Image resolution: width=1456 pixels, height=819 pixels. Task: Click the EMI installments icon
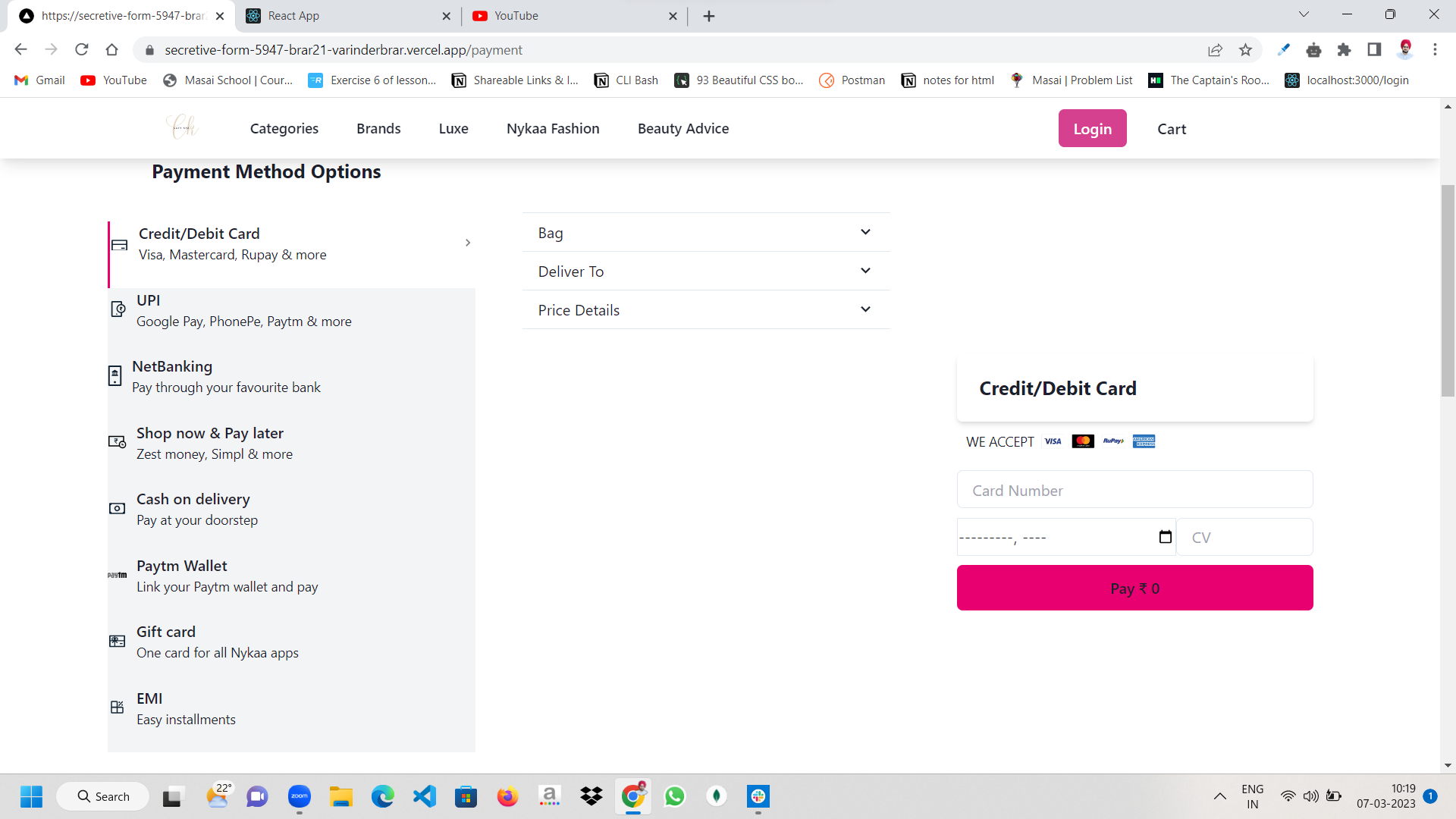(x=117, y=708)
